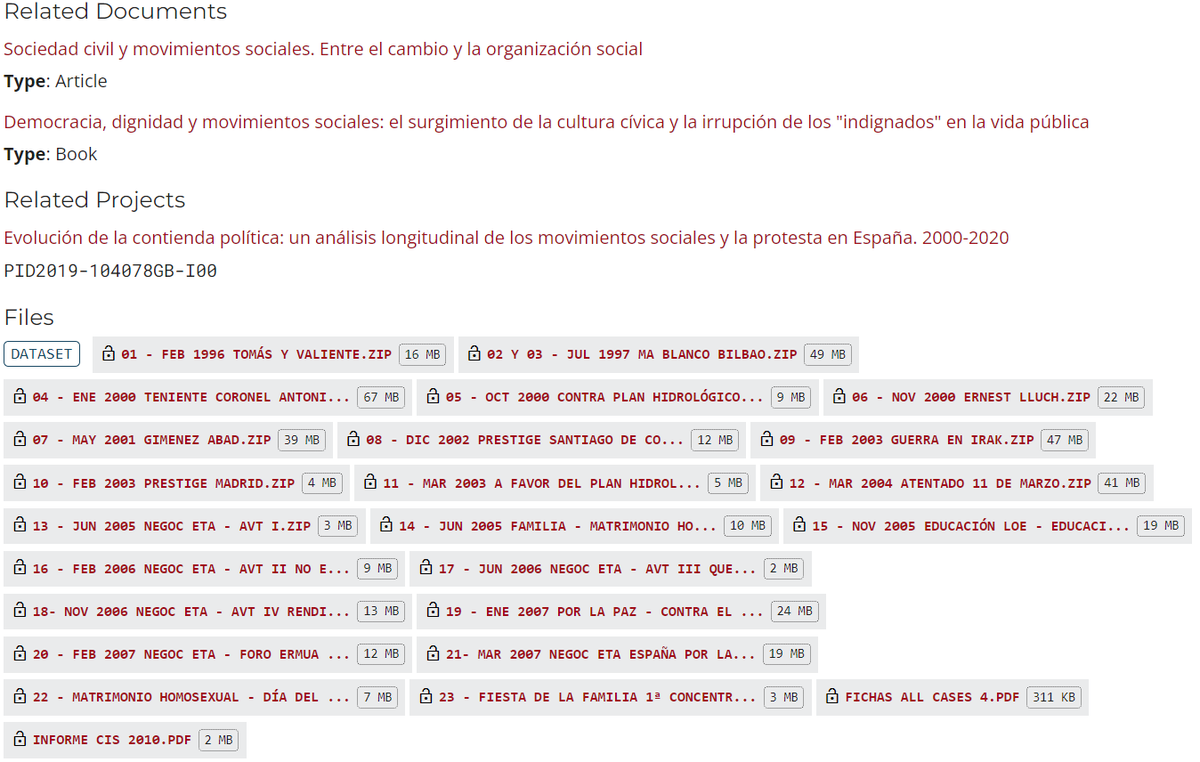Click the lock icon on 06 - NOV 2000 ERNEST LLUCH.ZIP
This screenshot has height=762, width=1200.
838,396
